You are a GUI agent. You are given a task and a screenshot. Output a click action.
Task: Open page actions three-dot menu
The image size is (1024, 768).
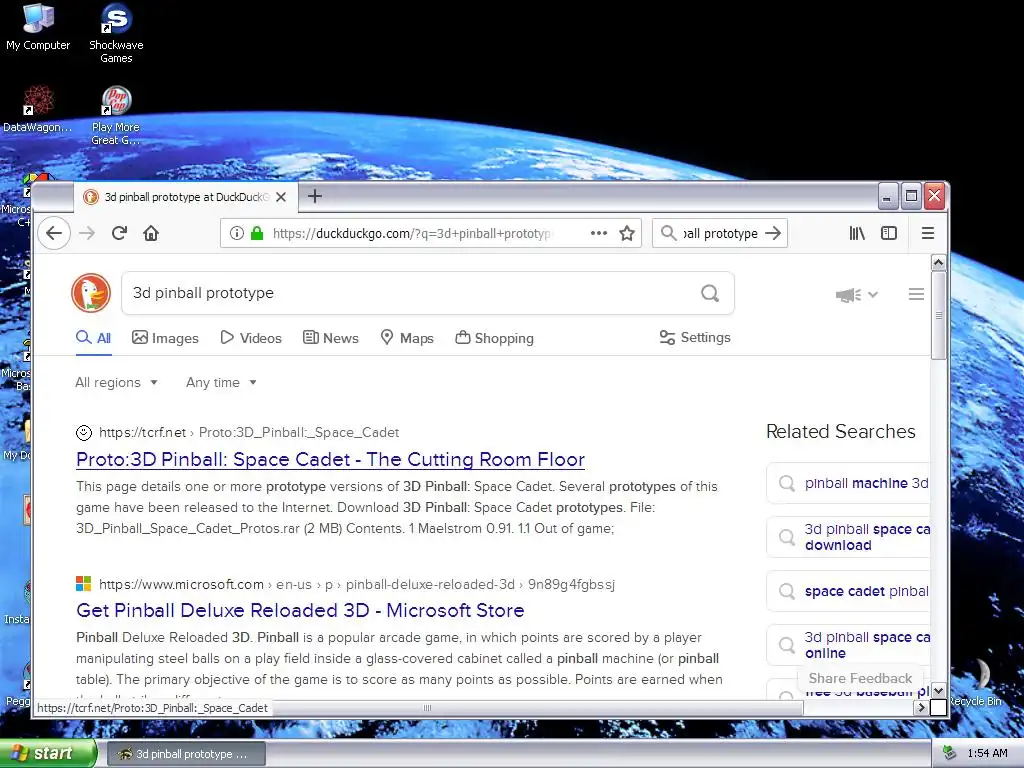click(x=599, y=233)
